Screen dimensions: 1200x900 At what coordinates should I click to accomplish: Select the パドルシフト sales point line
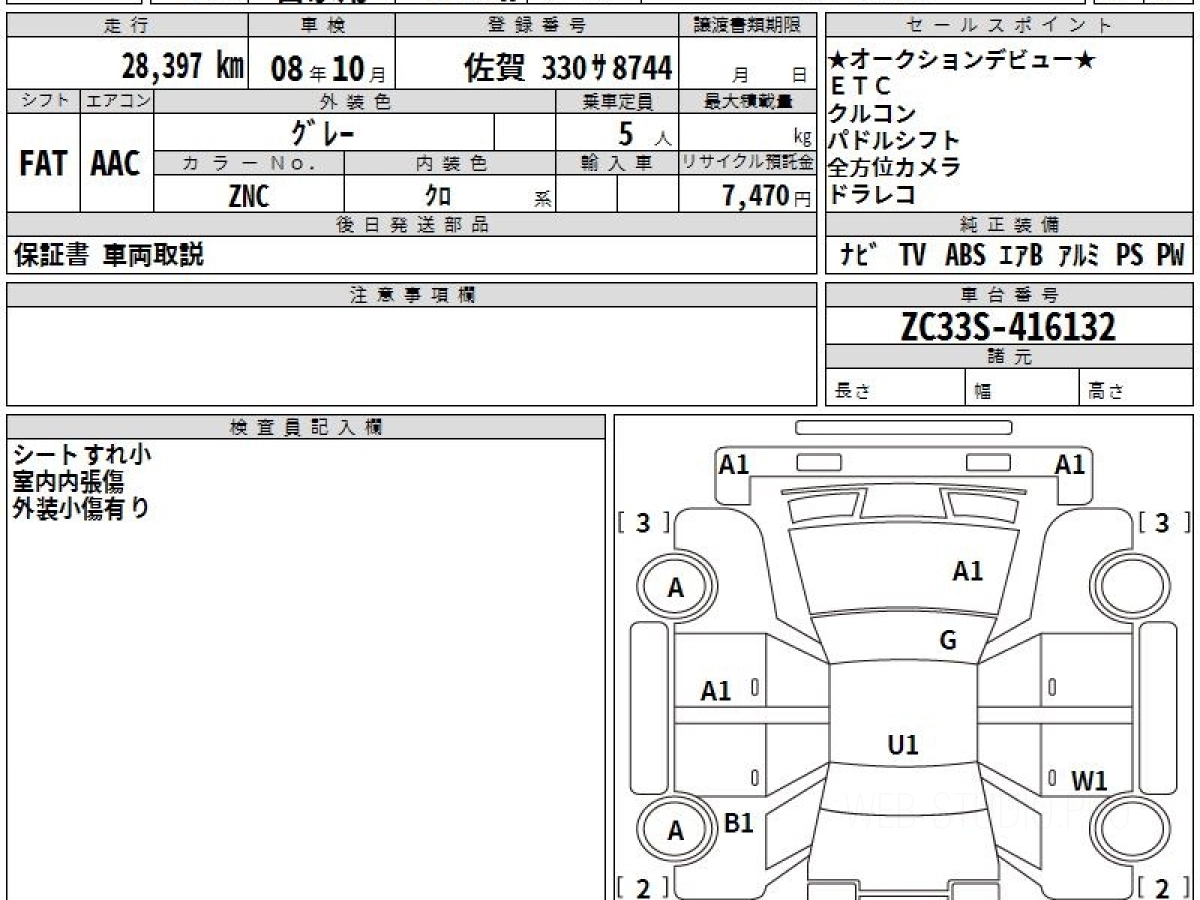894,141
